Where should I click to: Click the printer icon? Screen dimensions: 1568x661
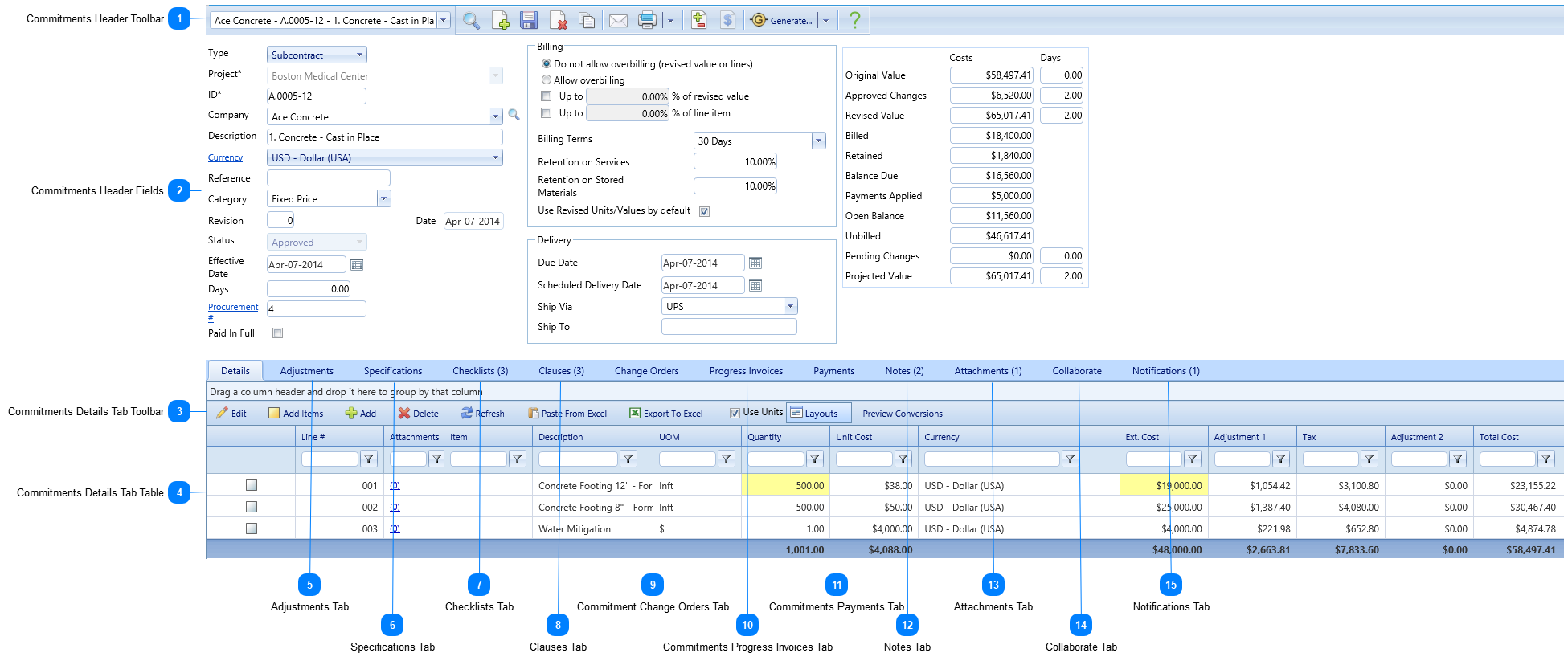pos(647,21)
